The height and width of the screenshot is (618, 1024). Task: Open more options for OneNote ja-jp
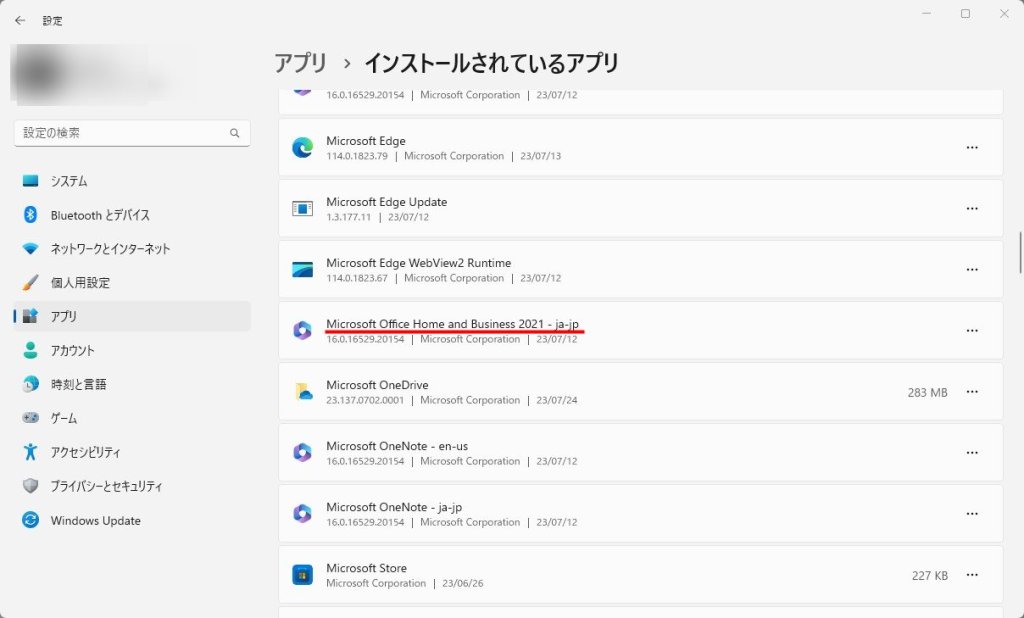(x=972, y=514)
